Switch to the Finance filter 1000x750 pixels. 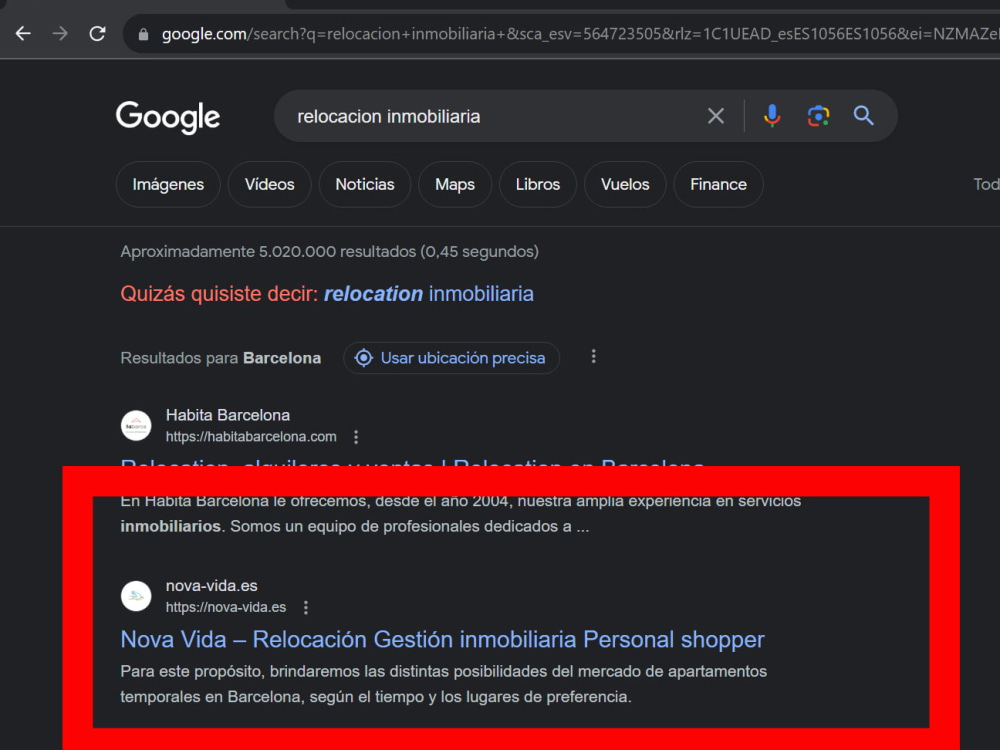pos(718,184)
